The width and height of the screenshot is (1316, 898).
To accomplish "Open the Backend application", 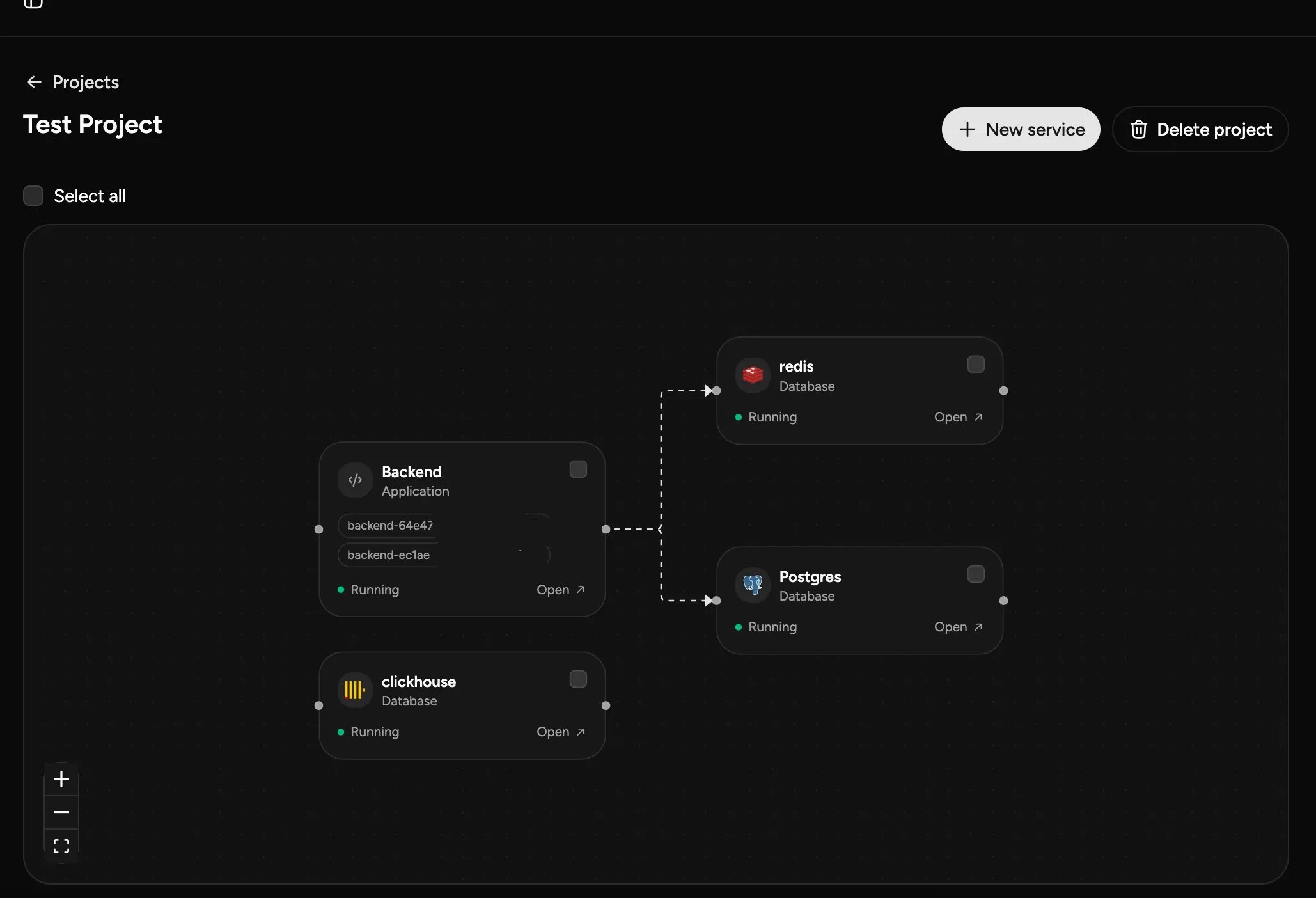I will (x=561, y=590).
